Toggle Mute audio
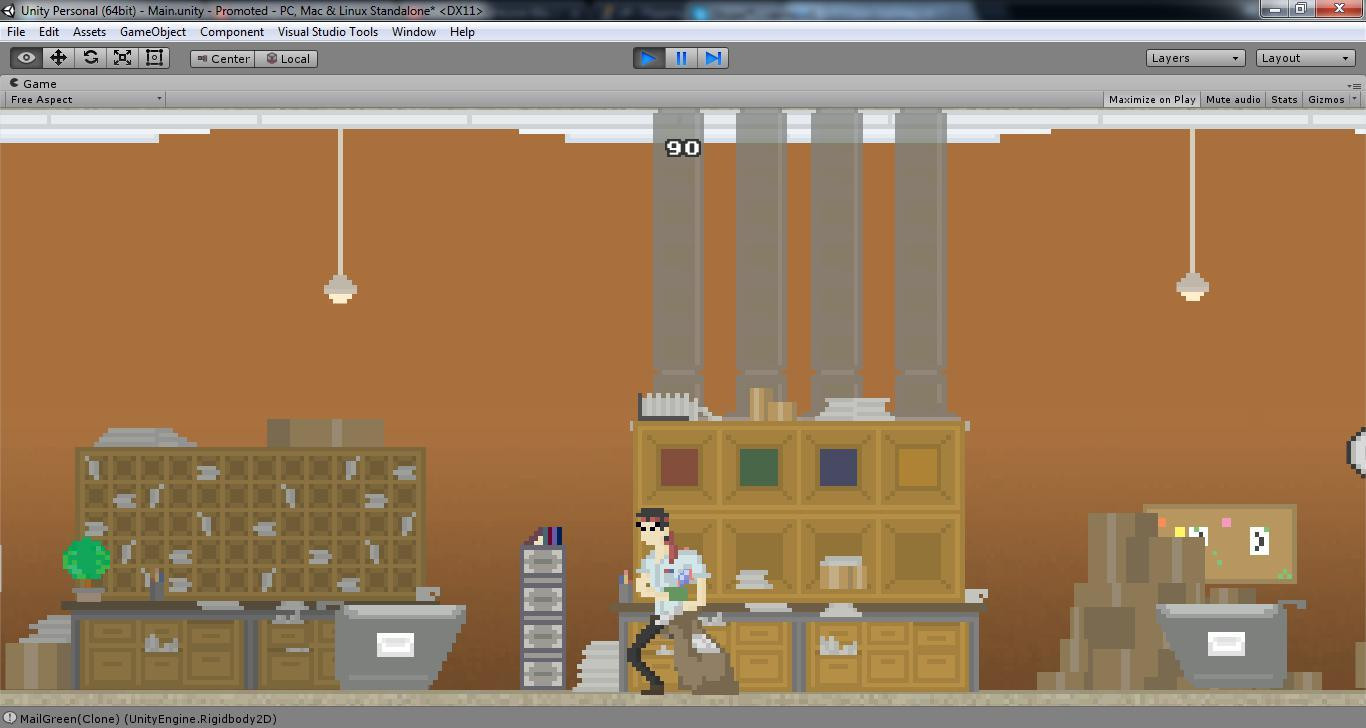The width and height of the screenshot is (1366, 728). 1233,99
